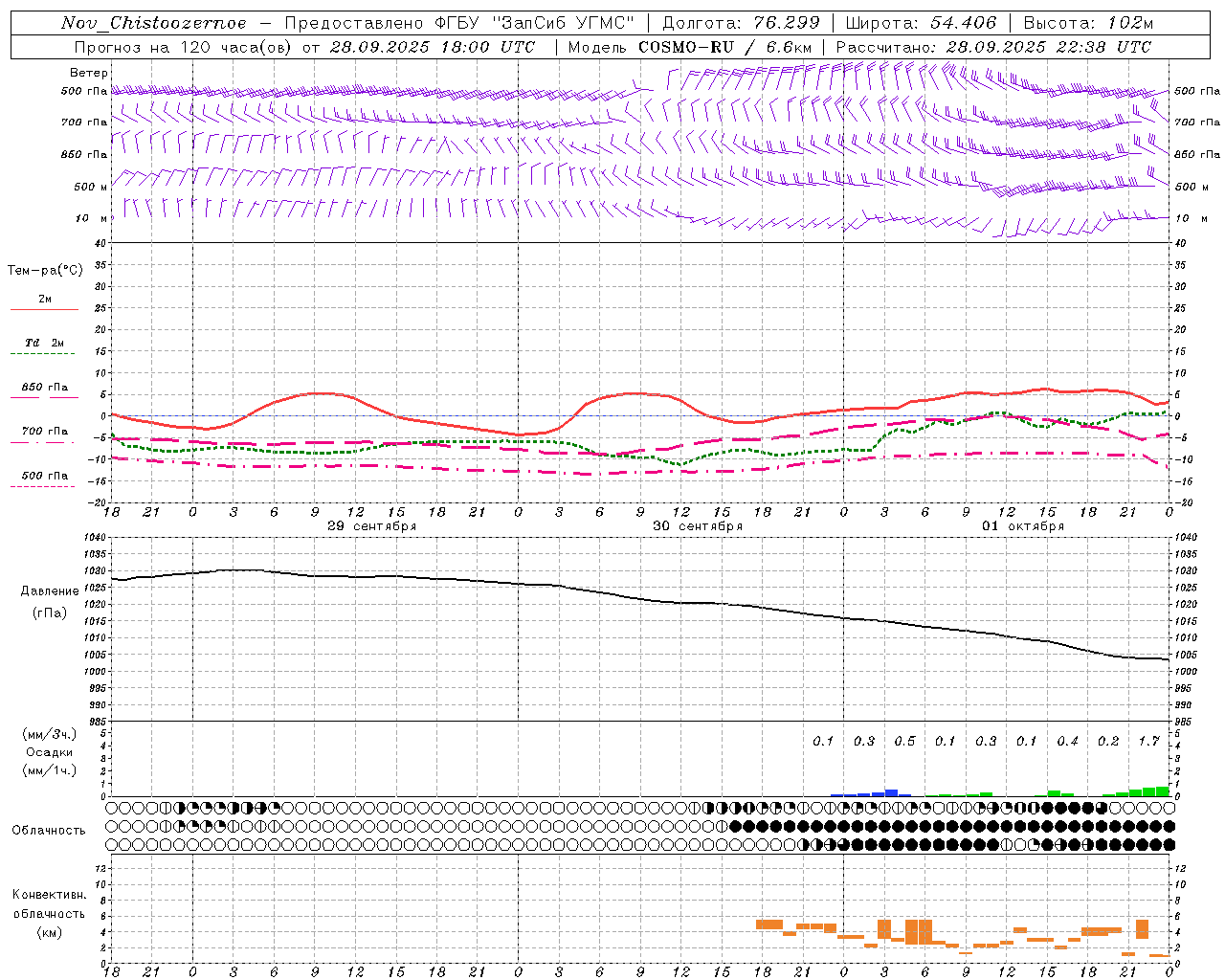
Task: Click the 'Облачность' panel label
Action: tap(49, 831)
